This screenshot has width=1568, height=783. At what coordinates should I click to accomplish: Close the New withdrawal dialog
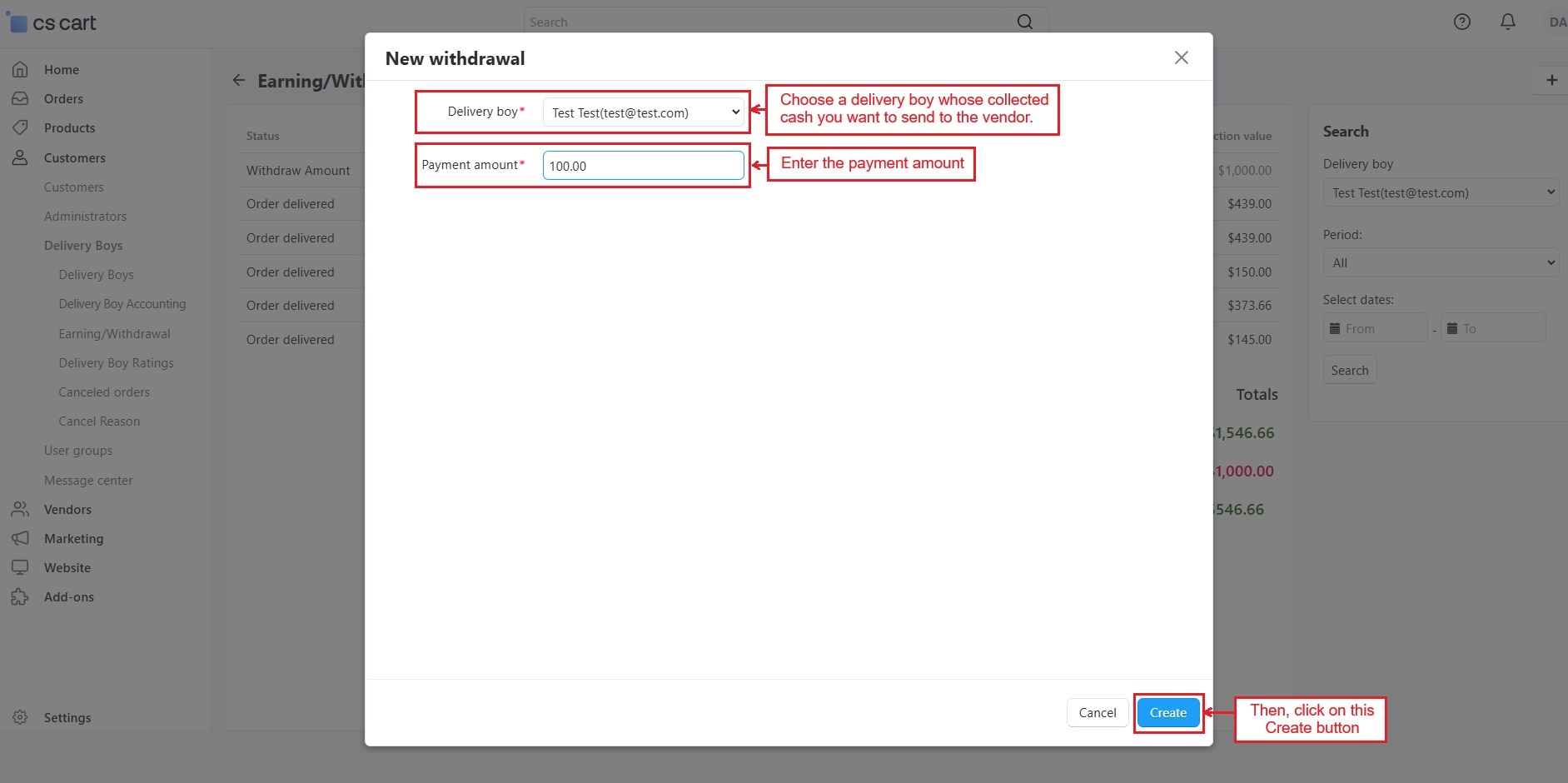click(1181, 57)
